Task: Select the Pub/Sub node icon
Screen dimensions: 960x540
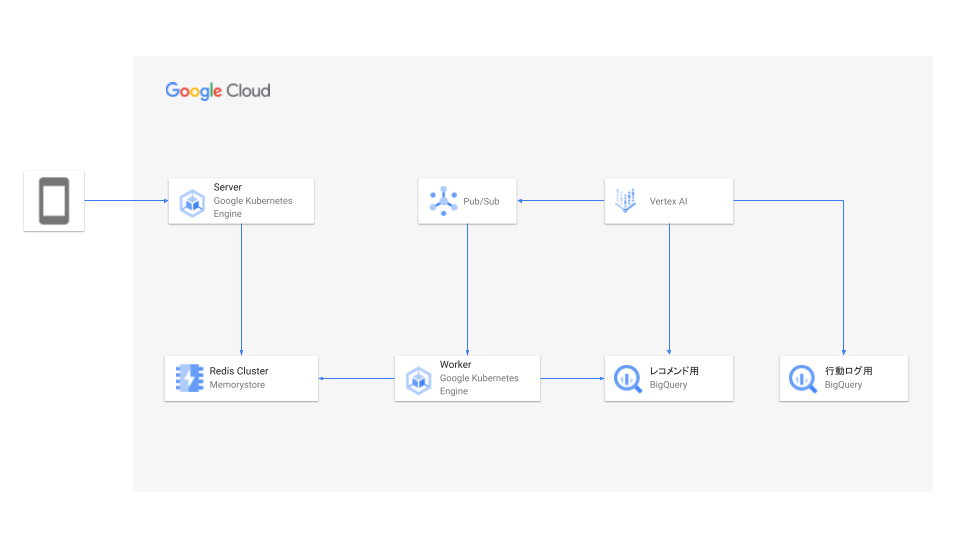Action: [443, 201]
